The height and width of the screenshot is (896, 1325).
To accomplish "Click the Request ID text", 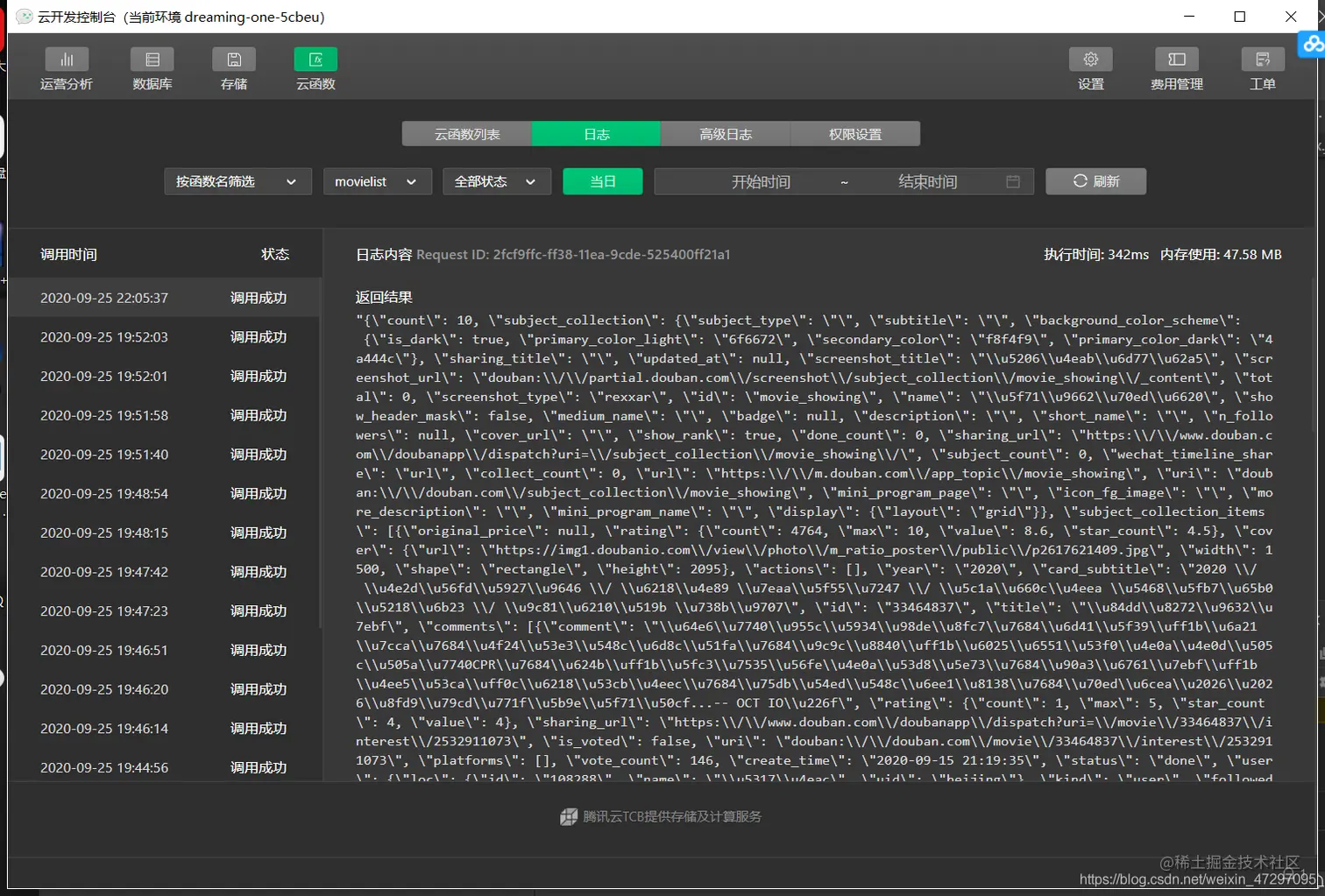I will click(x=573, y=255).
